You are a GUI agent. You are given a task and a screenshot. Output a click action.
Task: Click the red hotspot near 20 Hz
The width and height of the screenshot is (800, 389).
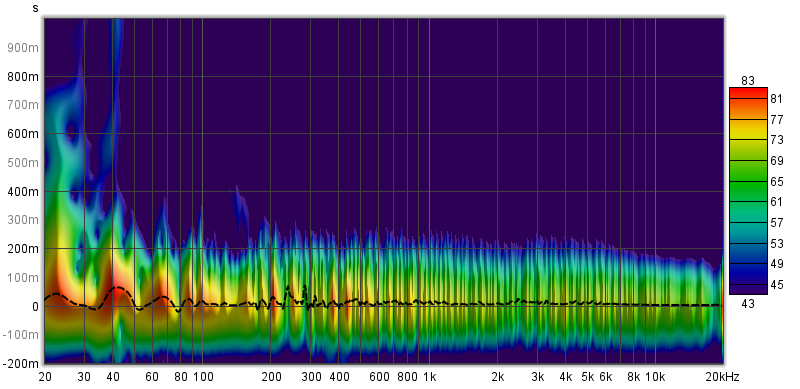pyautogui.click(x=54, y=298)
